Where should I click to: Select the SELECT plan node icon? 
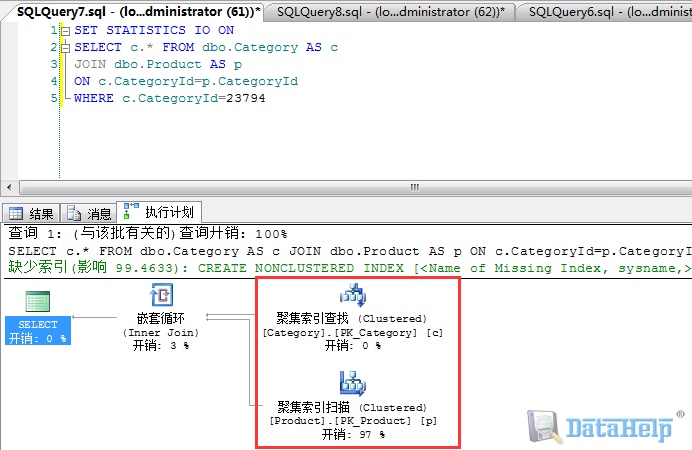[38, 301]
